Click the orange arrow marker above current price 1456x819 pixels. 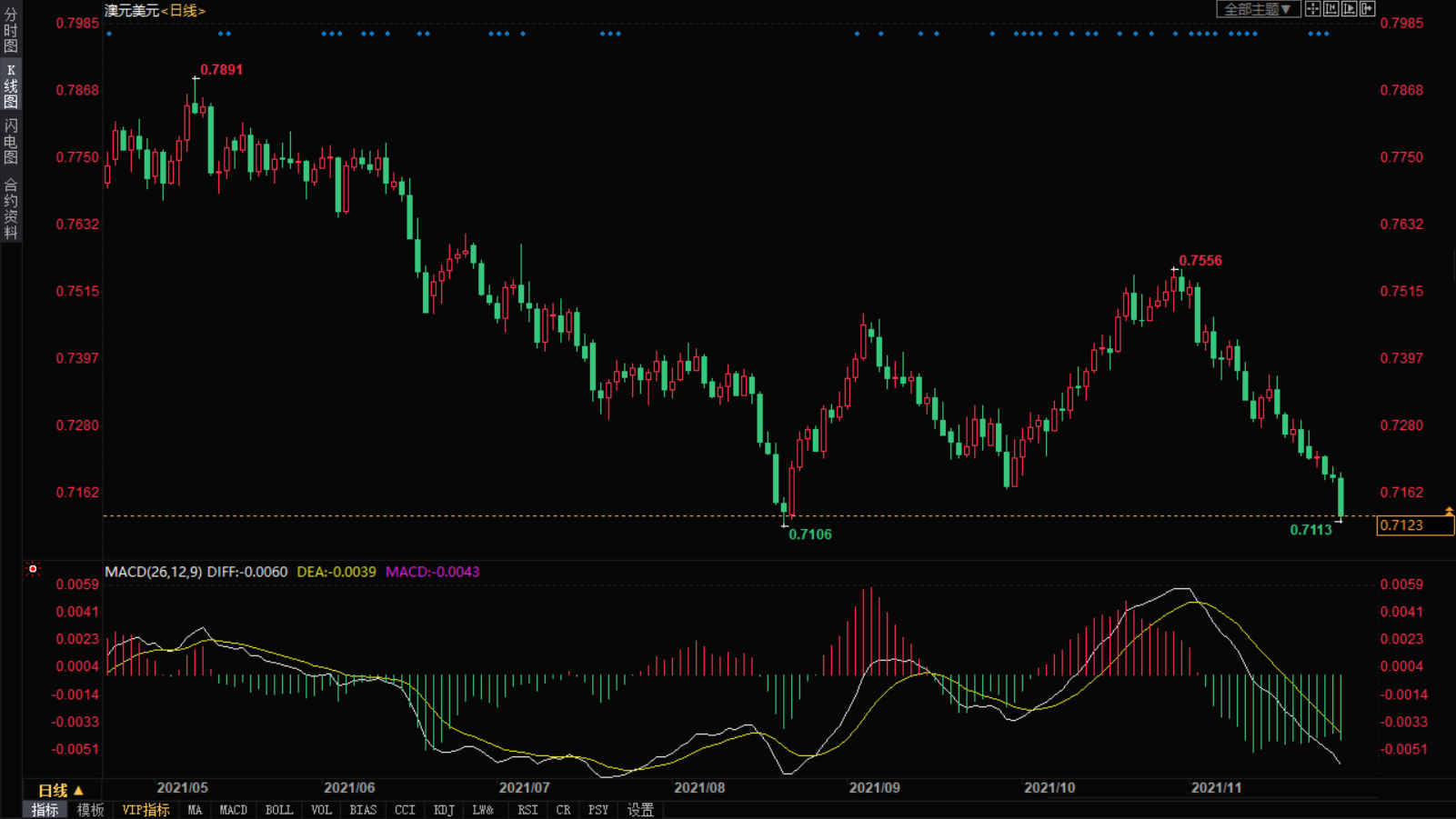[x=1449, y=511]
